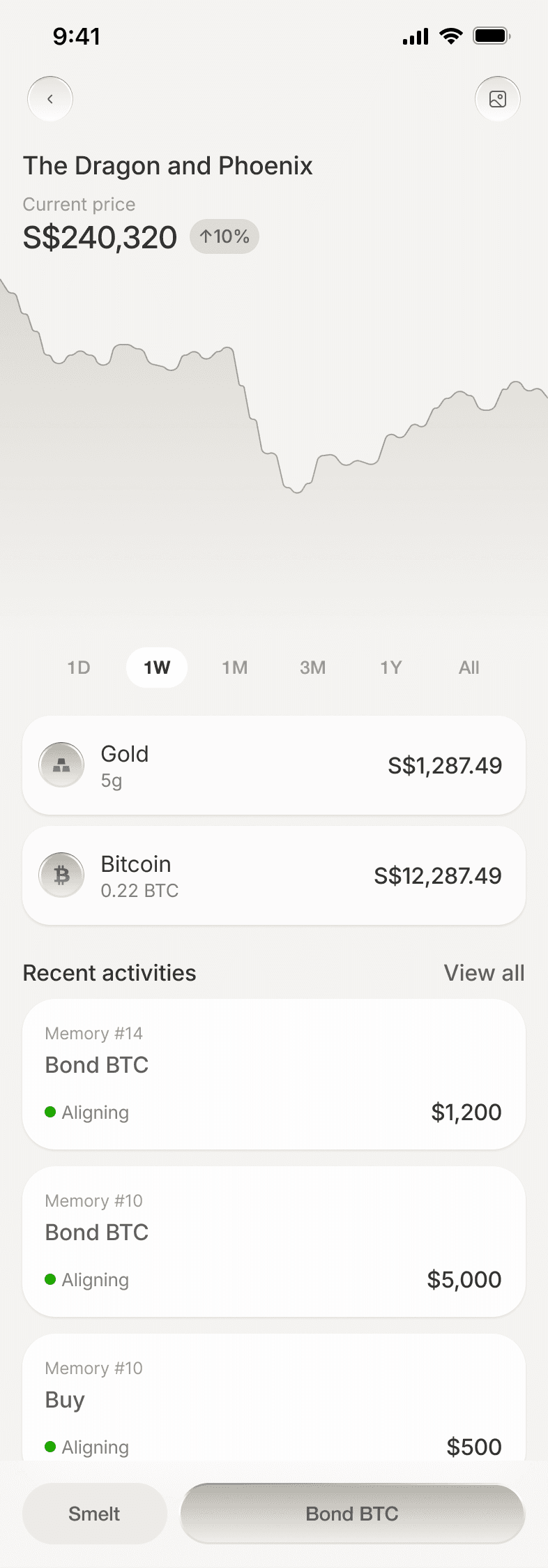Image resolution: width=548 pixels, height=1568 pixels.
Task: Show the All time range
Action: pyautogui.click(x=469, y=668)
